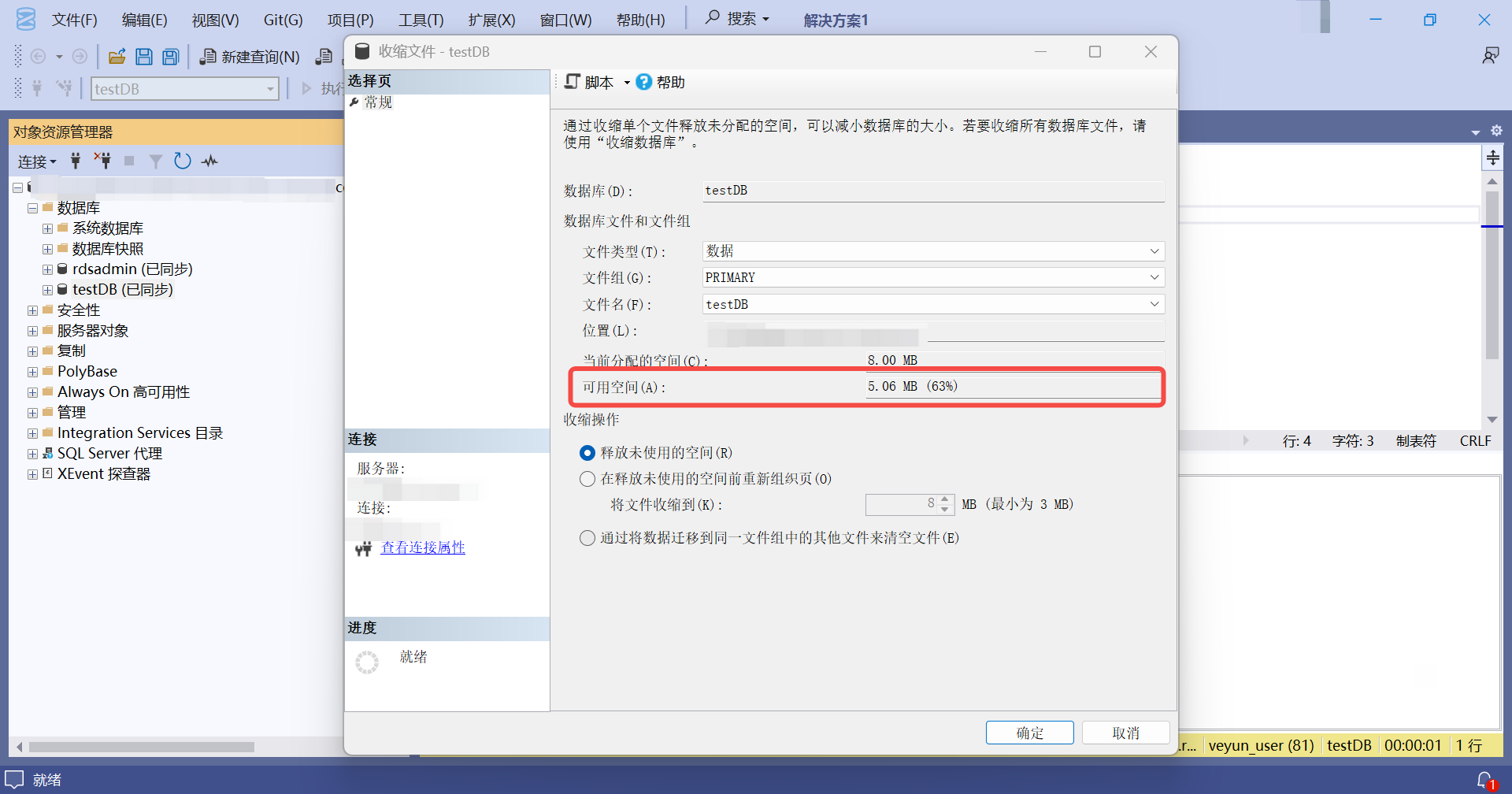This screenshot has width=1512, height=794.
Task: Click the 脚本 script icon in dialog
Action: click(x=573, y=82)
